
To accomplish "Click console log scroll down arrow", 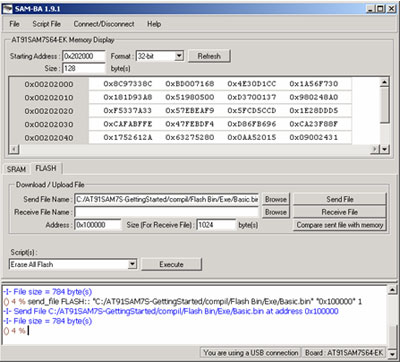I will tap(392, 353).
